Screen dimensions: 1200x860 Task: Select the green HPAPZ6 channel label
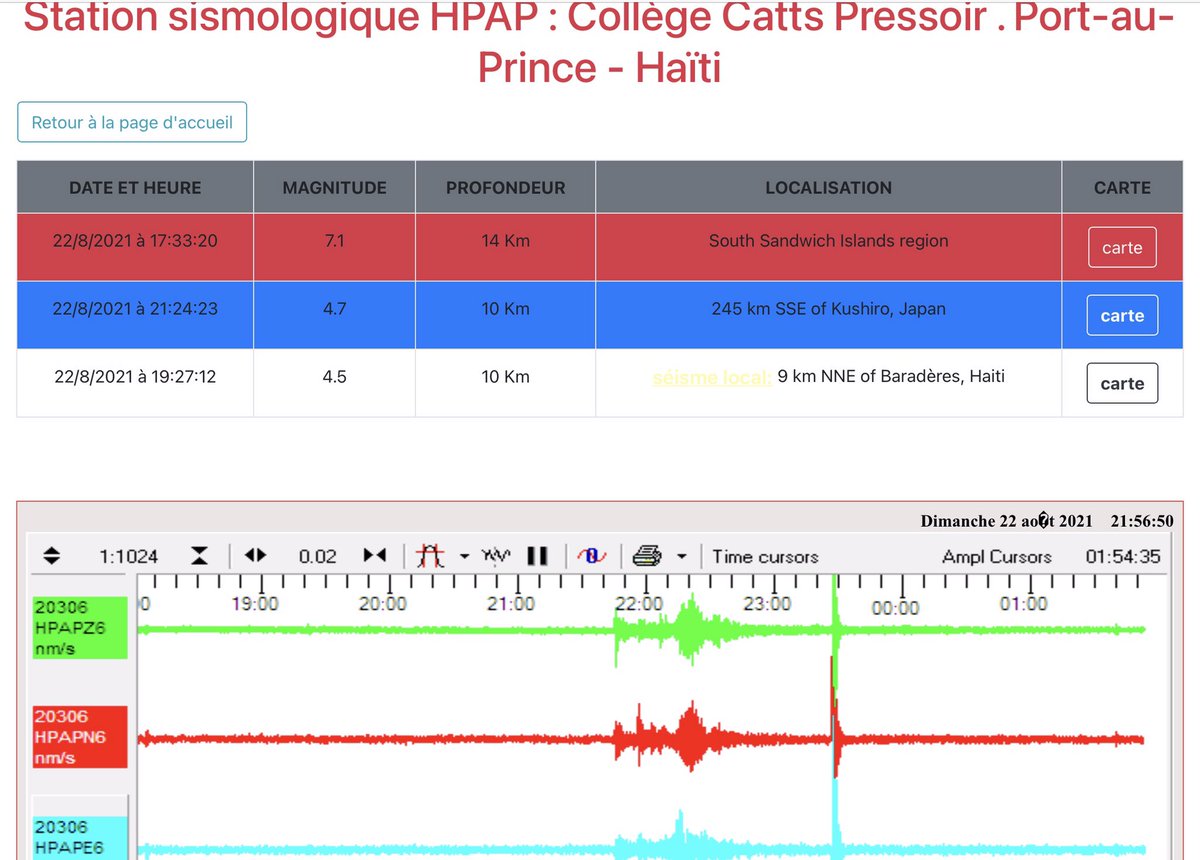[80, 627]
